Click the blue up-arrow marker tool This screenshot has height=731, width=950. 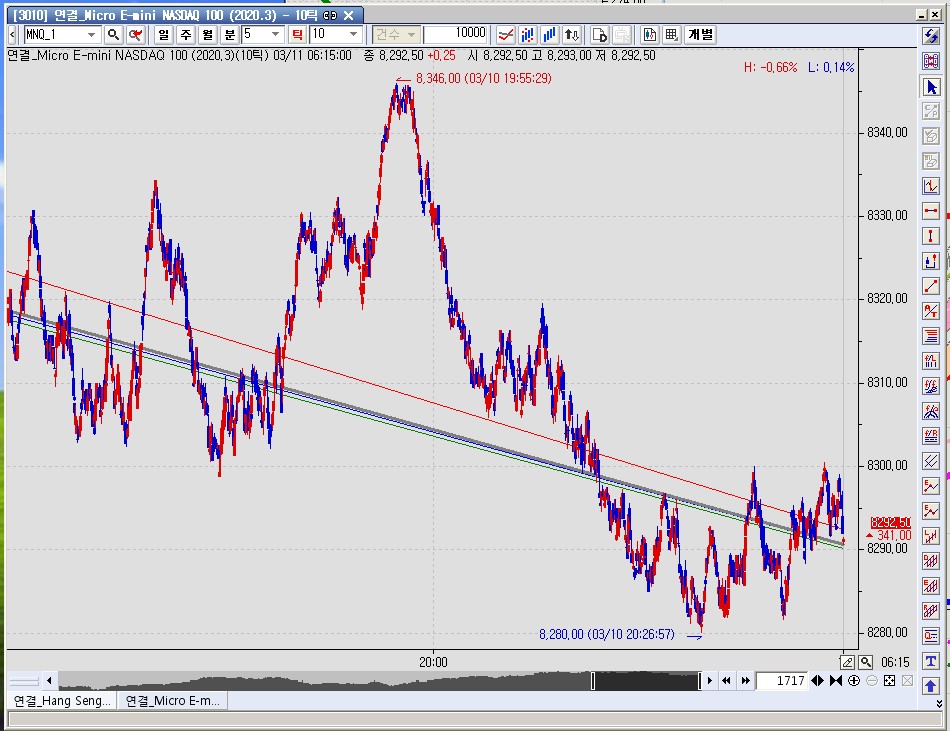pos(931,685)
